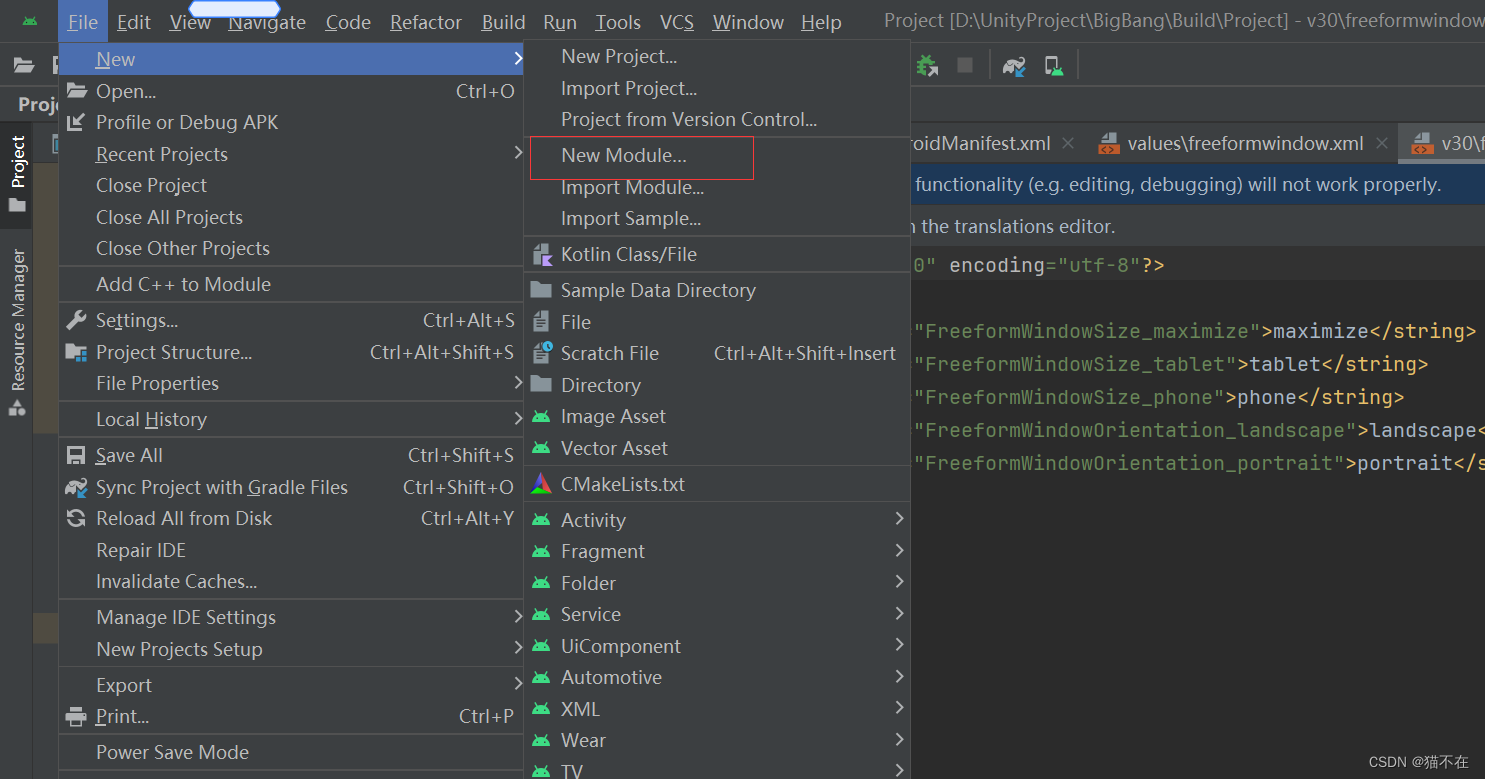
Task: Close the values\freeformwindow.xml tab
Action: pos(1382,143)
